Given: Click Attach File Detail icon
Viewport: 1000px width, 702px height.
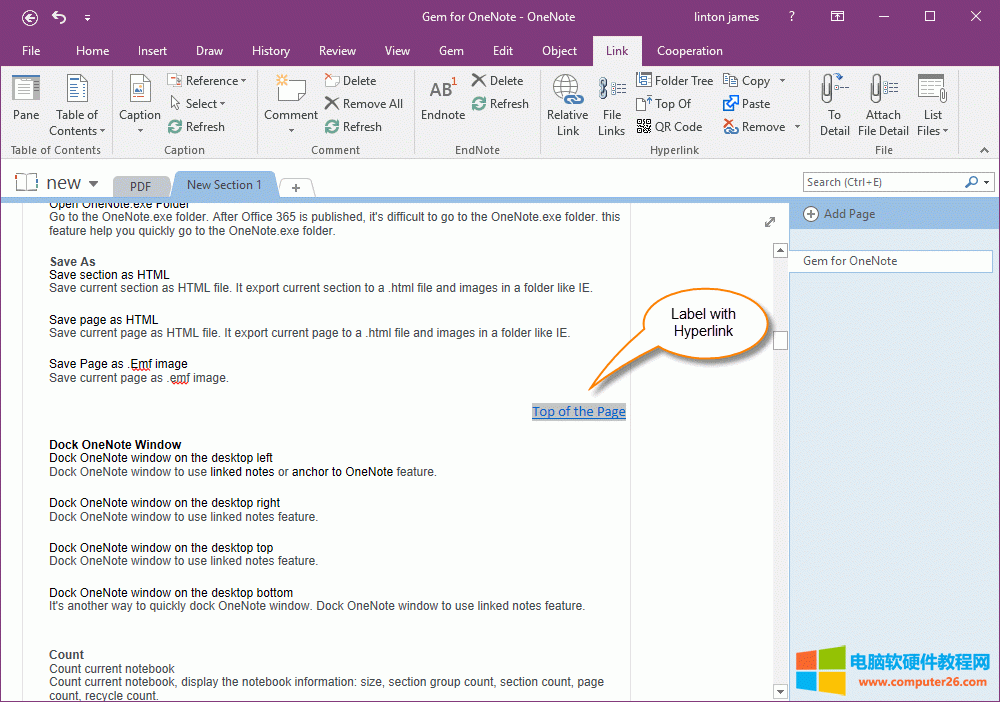Looking at the screenshot, I should point(883,104).
